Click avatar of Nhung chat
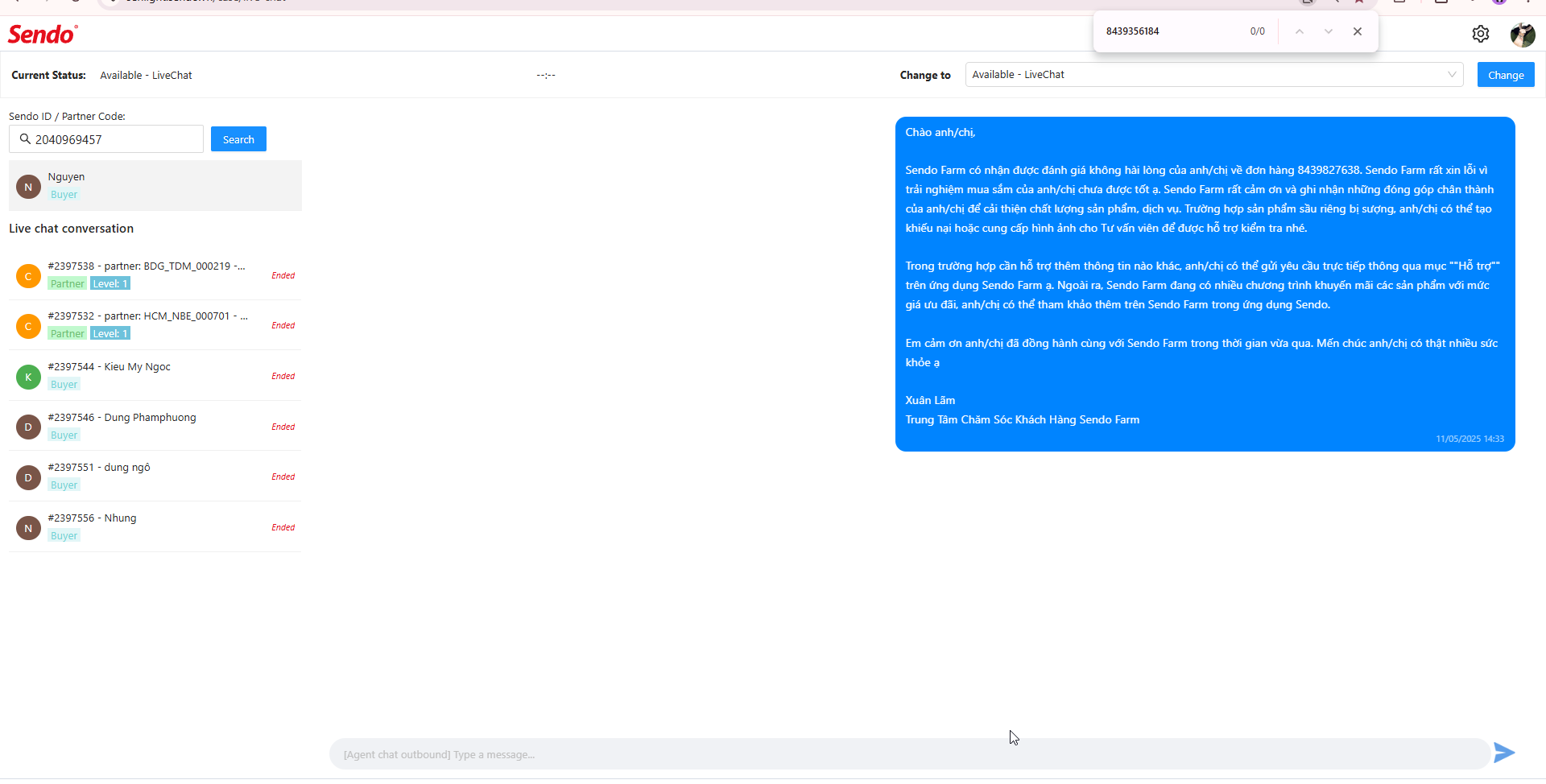The width and height of the screenshot is (1546, 784). 28,528
